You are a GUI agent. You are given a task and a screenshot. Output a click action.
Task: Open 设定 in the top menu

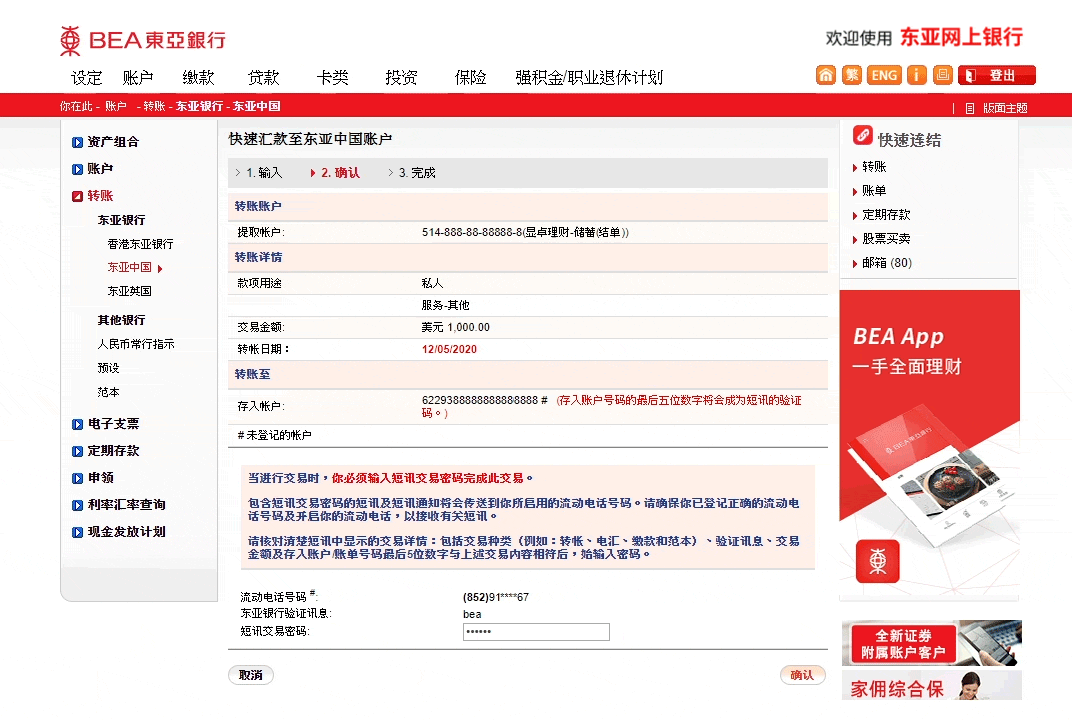click(87, 77)
